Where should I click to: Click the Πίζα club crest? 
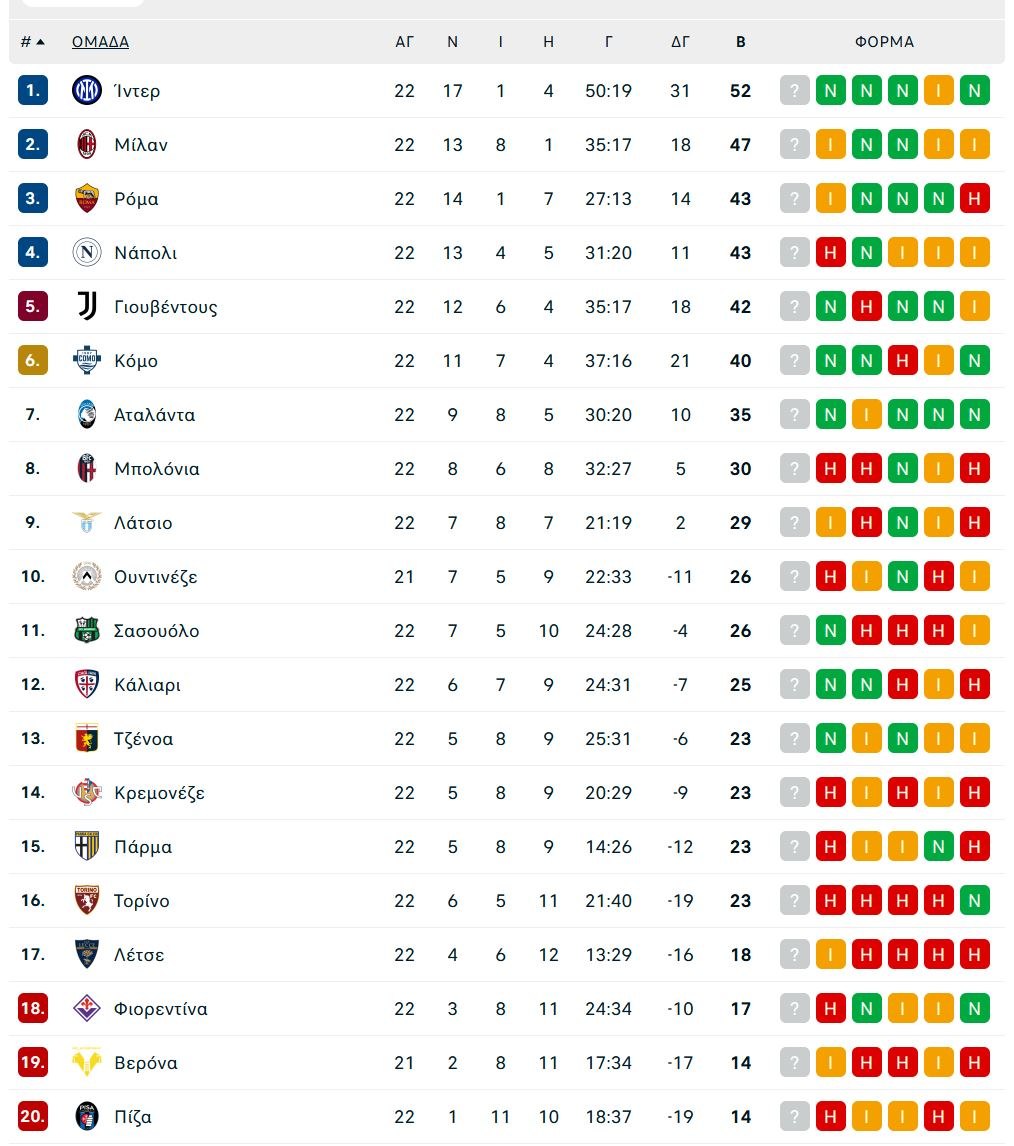pyautogui.click(x=88, y=1116)
